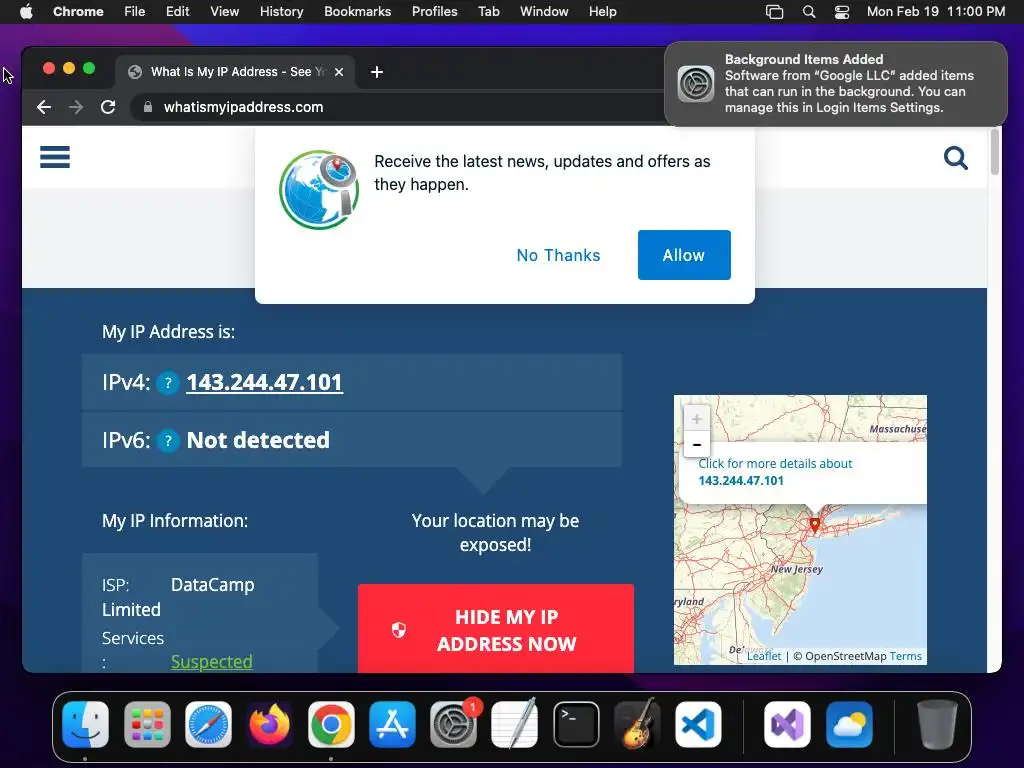Viewport: 1024px width, 768px height.
Task: Open Launchpad from the dock
Action: tap(147, 724)
